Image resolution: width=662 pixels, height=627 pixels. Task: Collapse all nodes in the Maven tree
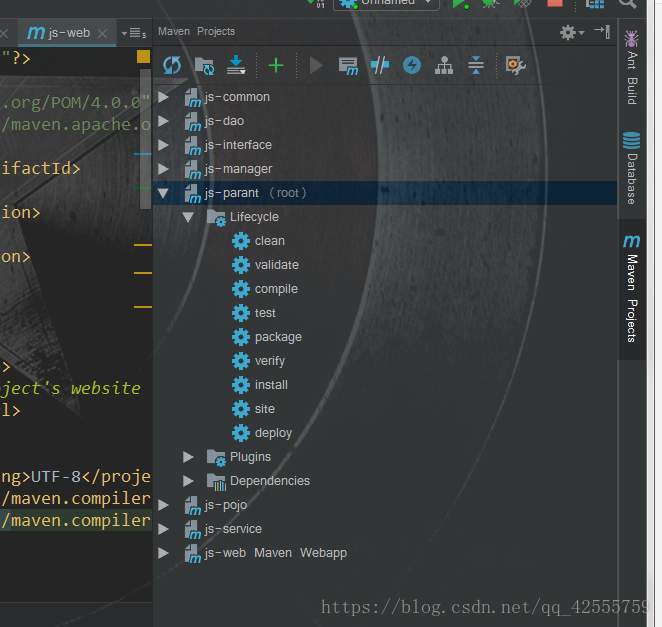click(x=476, y=66)
